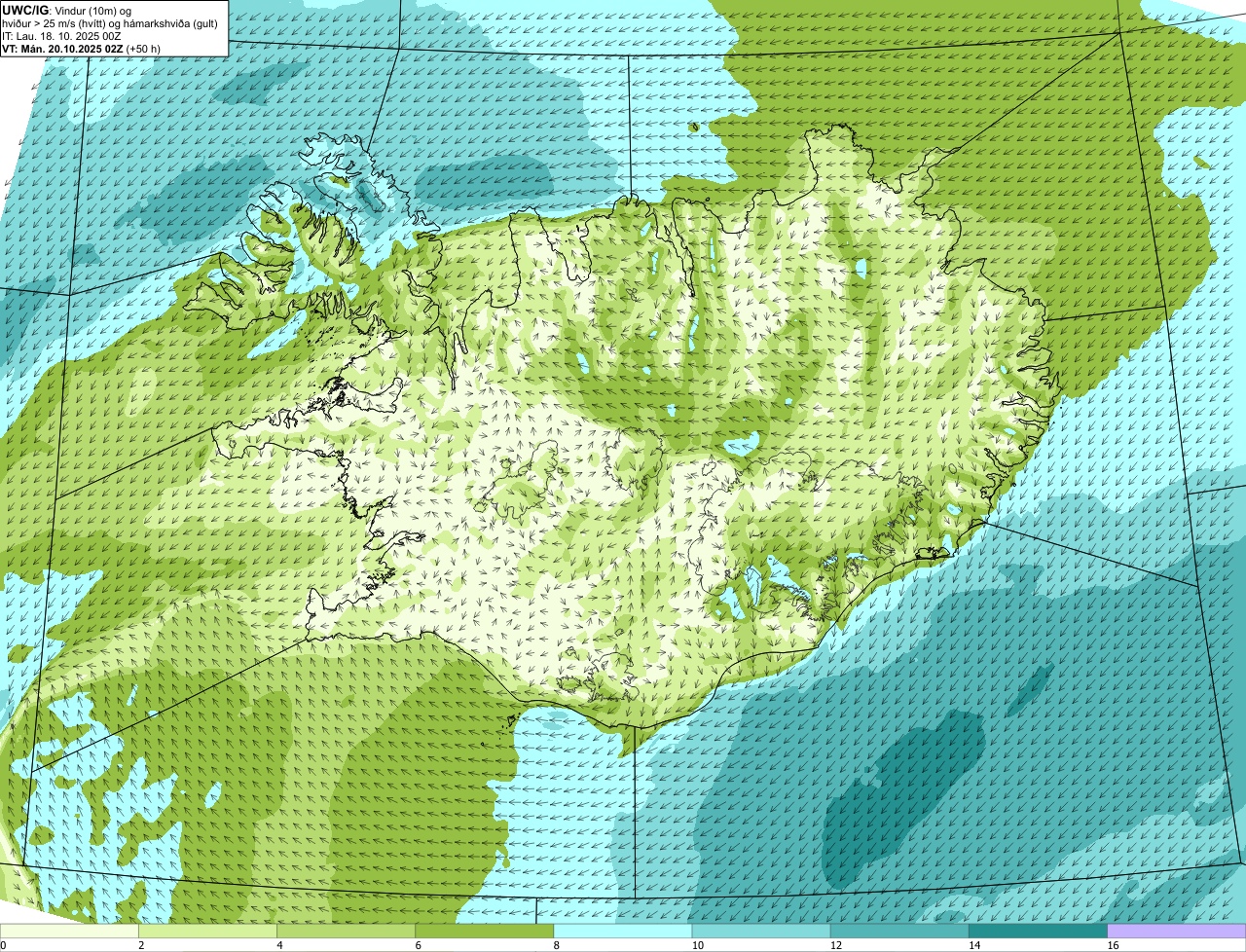The height and width of the screenshot is (952, 1246).
Task: Click the light green 2–4 legend swatch
Action: point(208,932)
